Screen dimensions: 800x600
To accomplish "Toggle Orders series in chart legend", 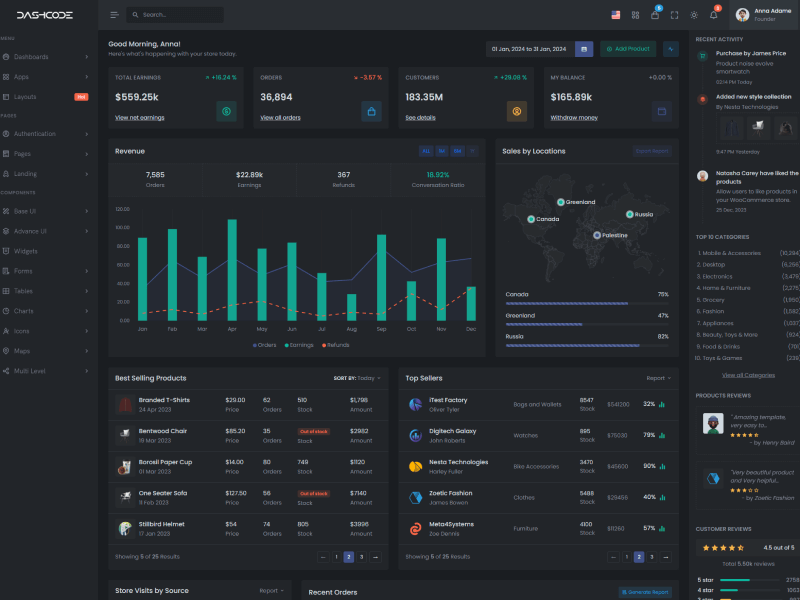I will [265, 345].
